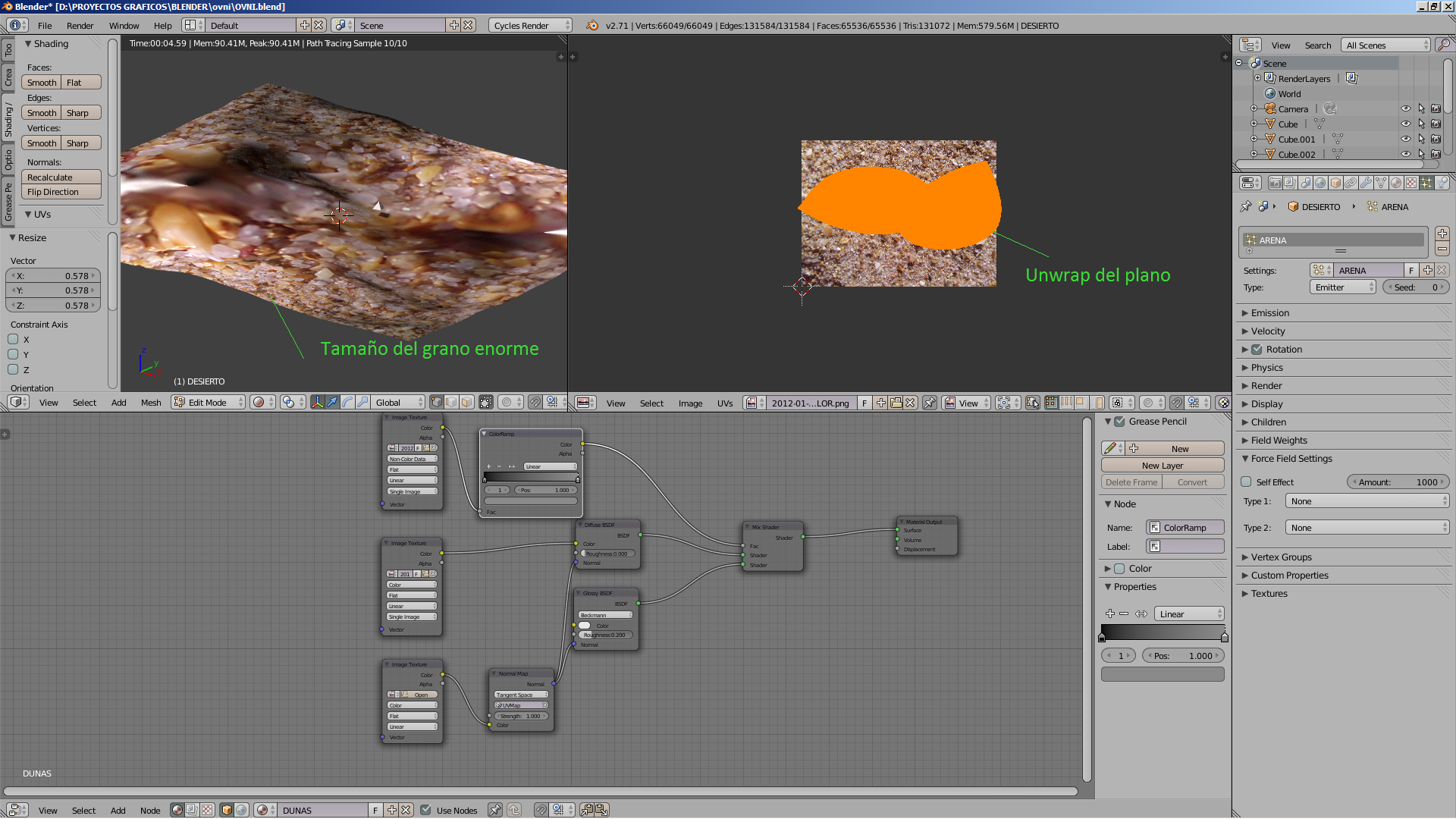Viewport: 1456px width, 819px height.
Task: Add a new particle system slot
Action: 1442,234
